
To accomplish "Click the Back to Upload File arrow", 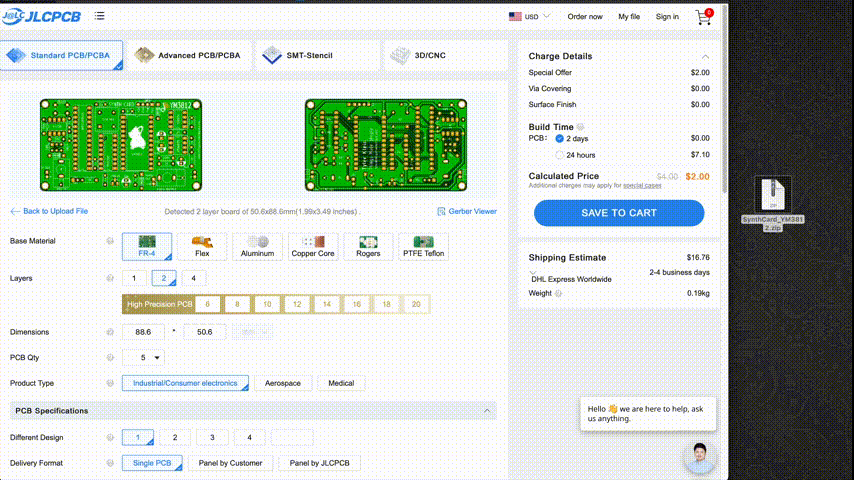I will point(15,211).
